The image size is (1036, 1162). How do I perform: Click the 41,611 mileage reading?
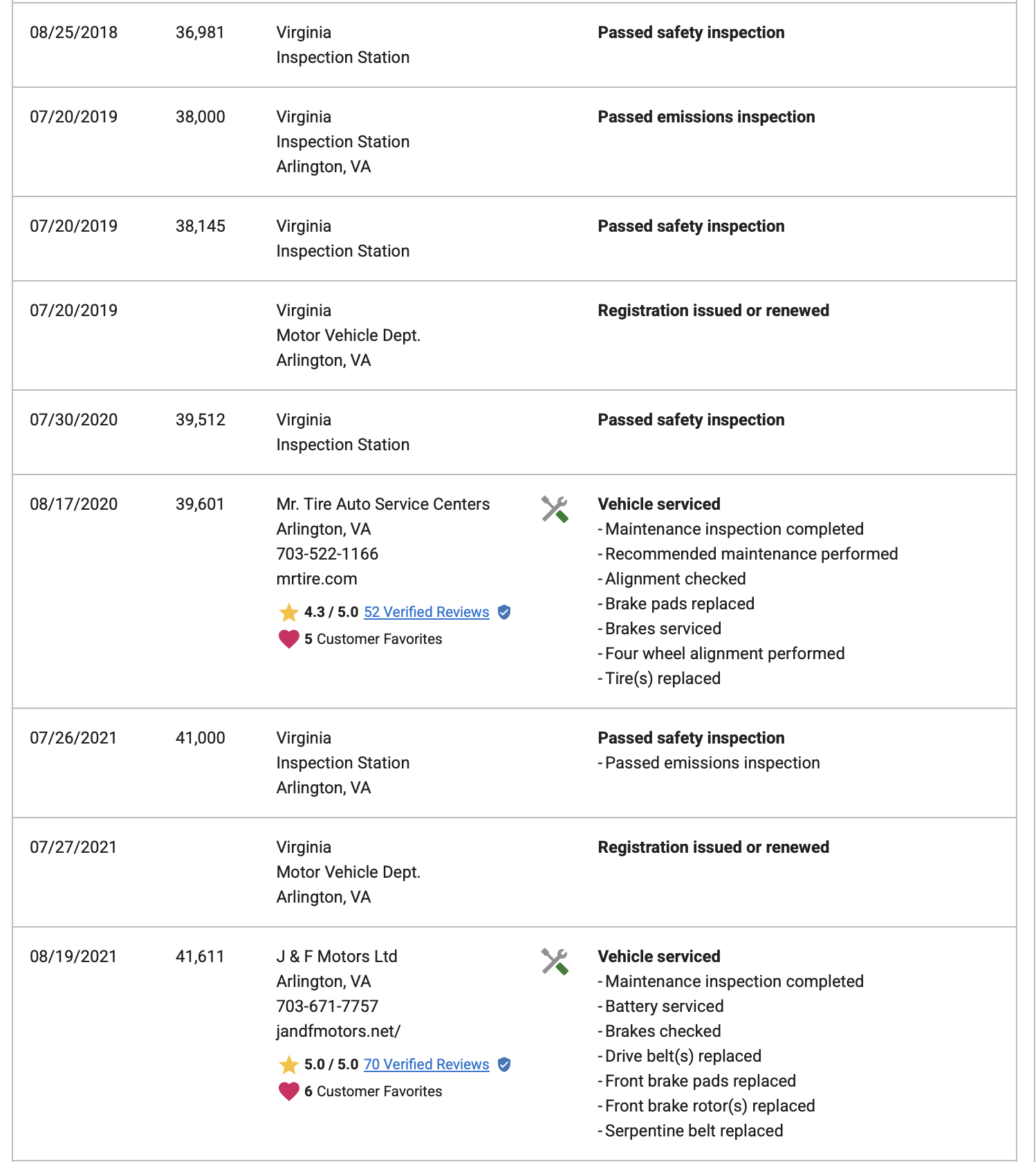tap(200, 957)
